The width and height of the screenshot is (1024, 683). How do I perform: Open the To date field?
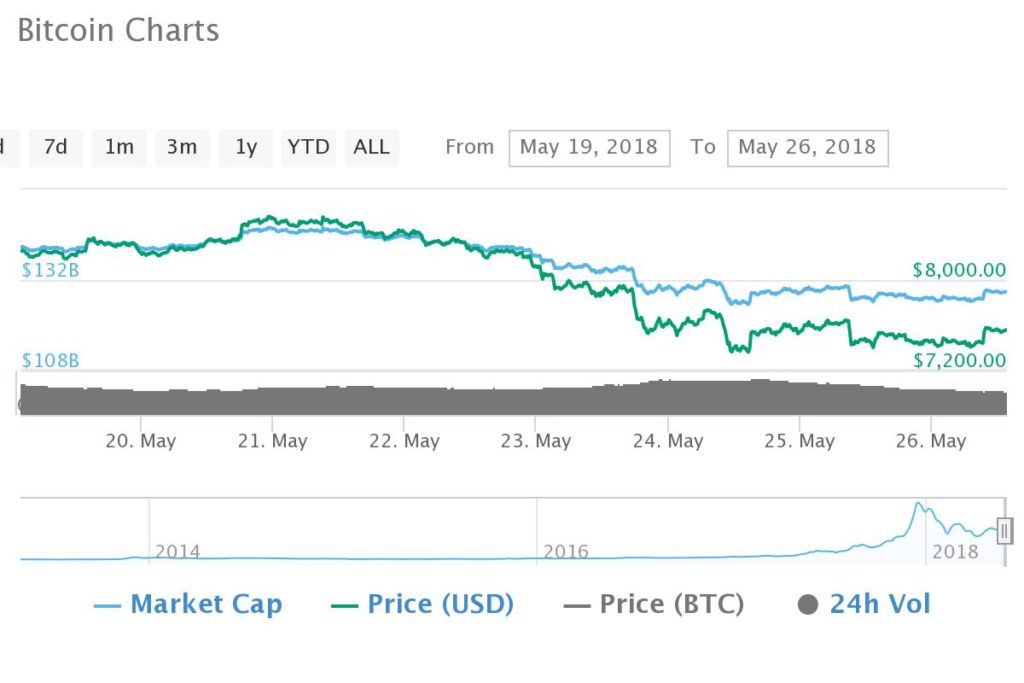(x=808, y=148)
